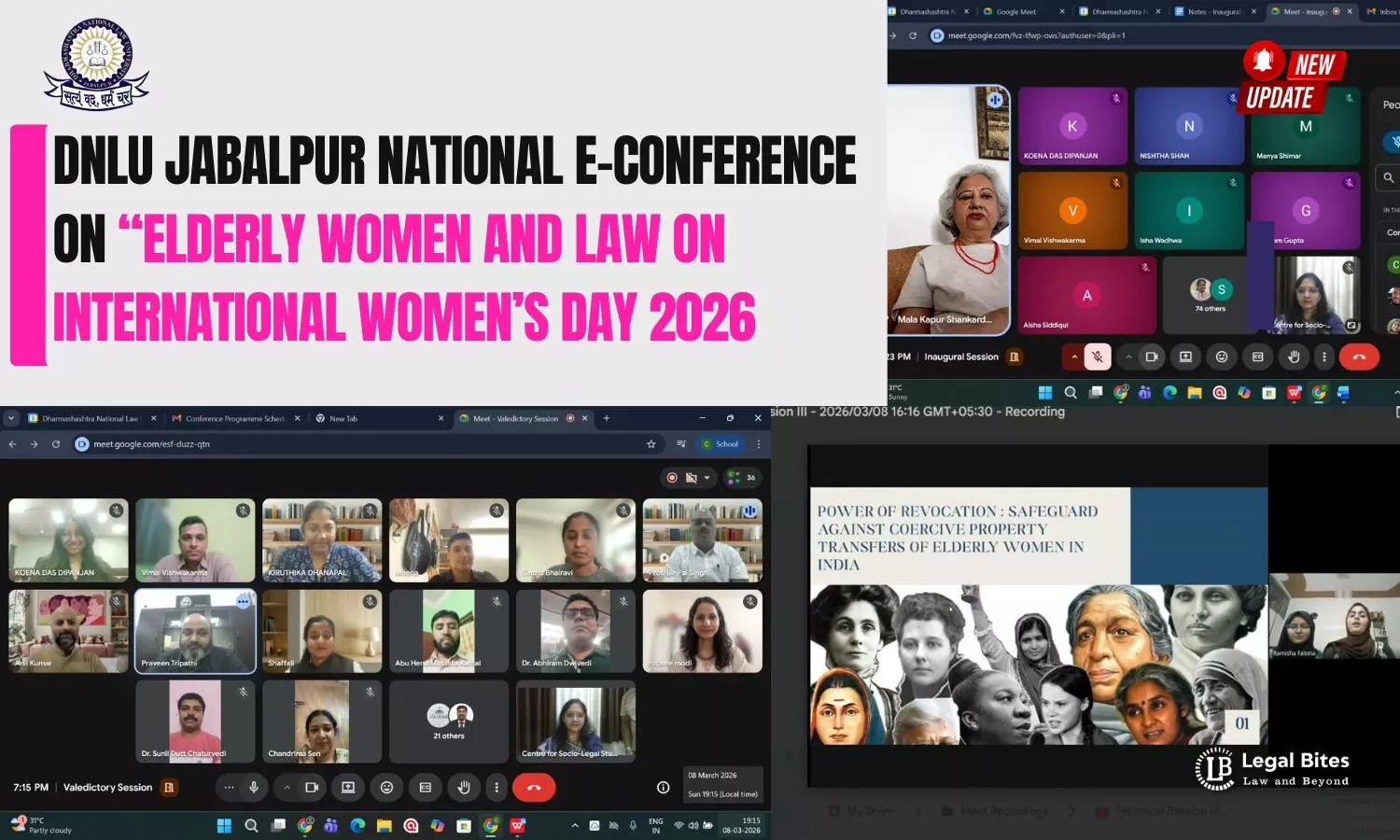Screen dimensions: 1400x840
Task: Turn on captions in the Inaugural Session
Action: (1257, 357)
